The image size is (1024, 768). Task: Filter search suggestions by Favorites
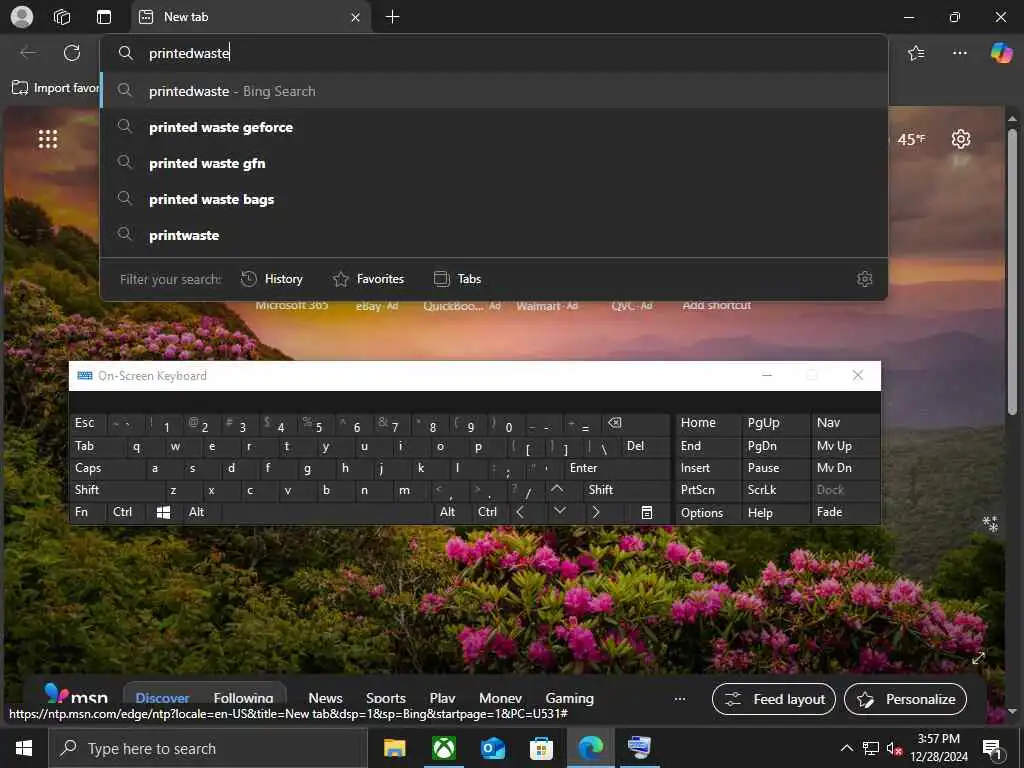coord(368,279)
